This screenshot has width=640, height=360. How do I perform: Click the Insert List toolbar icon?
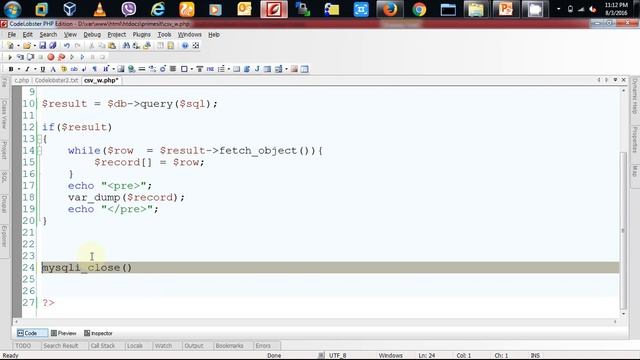point(221,69)
